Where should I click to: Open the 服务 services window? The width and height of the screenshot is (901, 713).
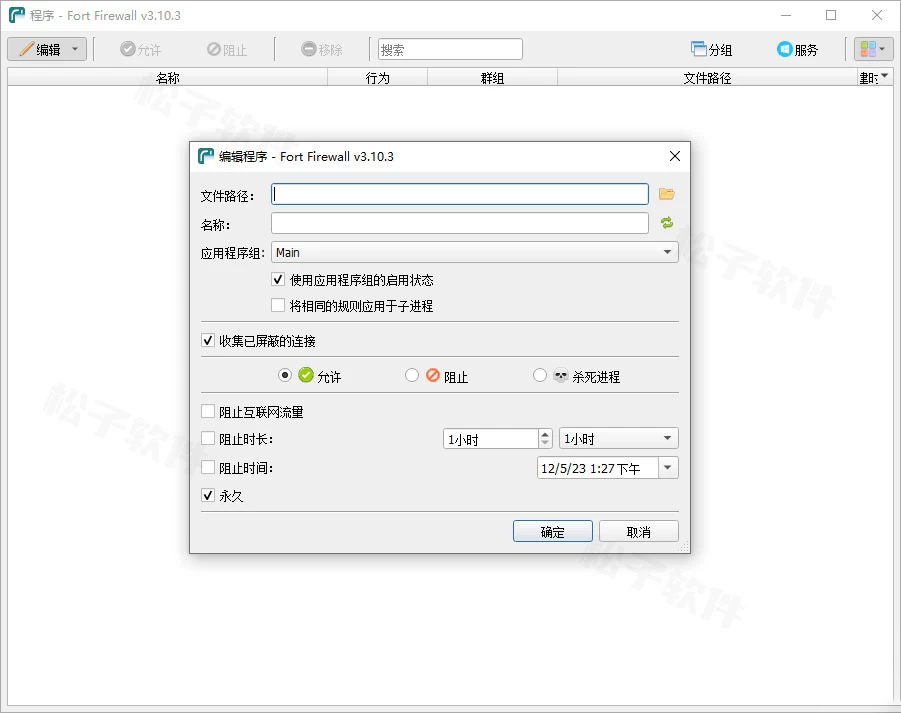798,49
